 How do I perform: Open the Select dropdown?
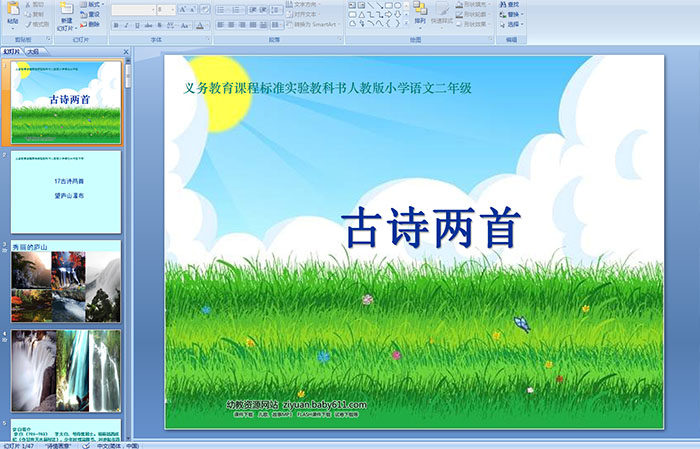tap(512, 24)
